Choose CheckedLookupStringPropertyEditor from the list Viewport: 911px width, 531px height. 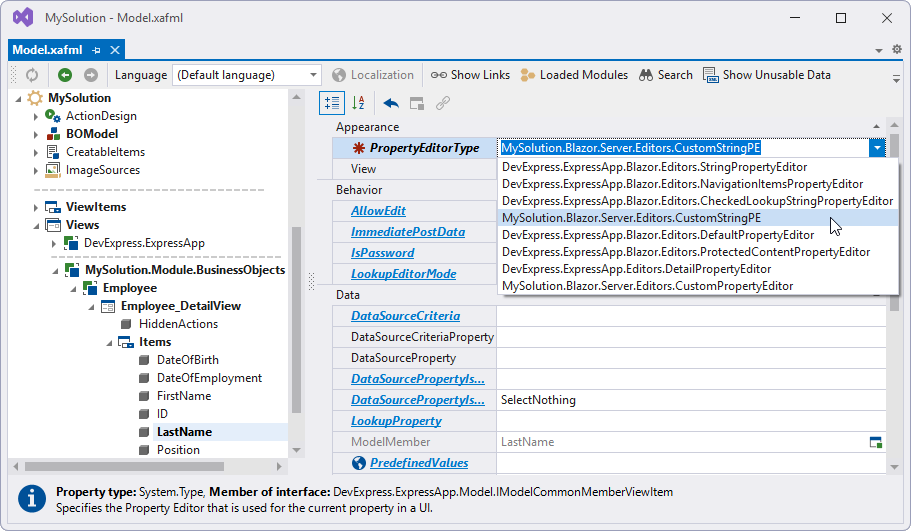tap(697, 200)
